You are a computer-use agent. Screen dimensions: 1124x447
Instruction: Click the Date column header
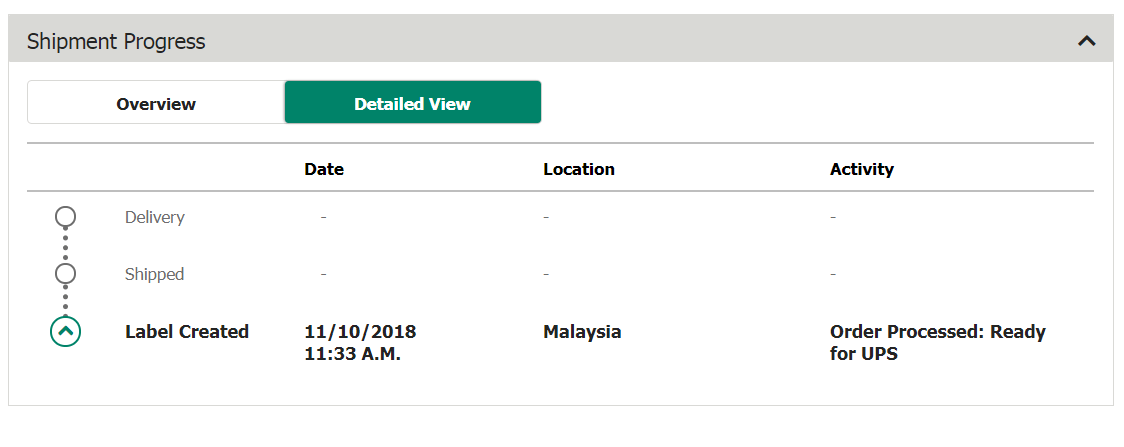pos(324,170)
